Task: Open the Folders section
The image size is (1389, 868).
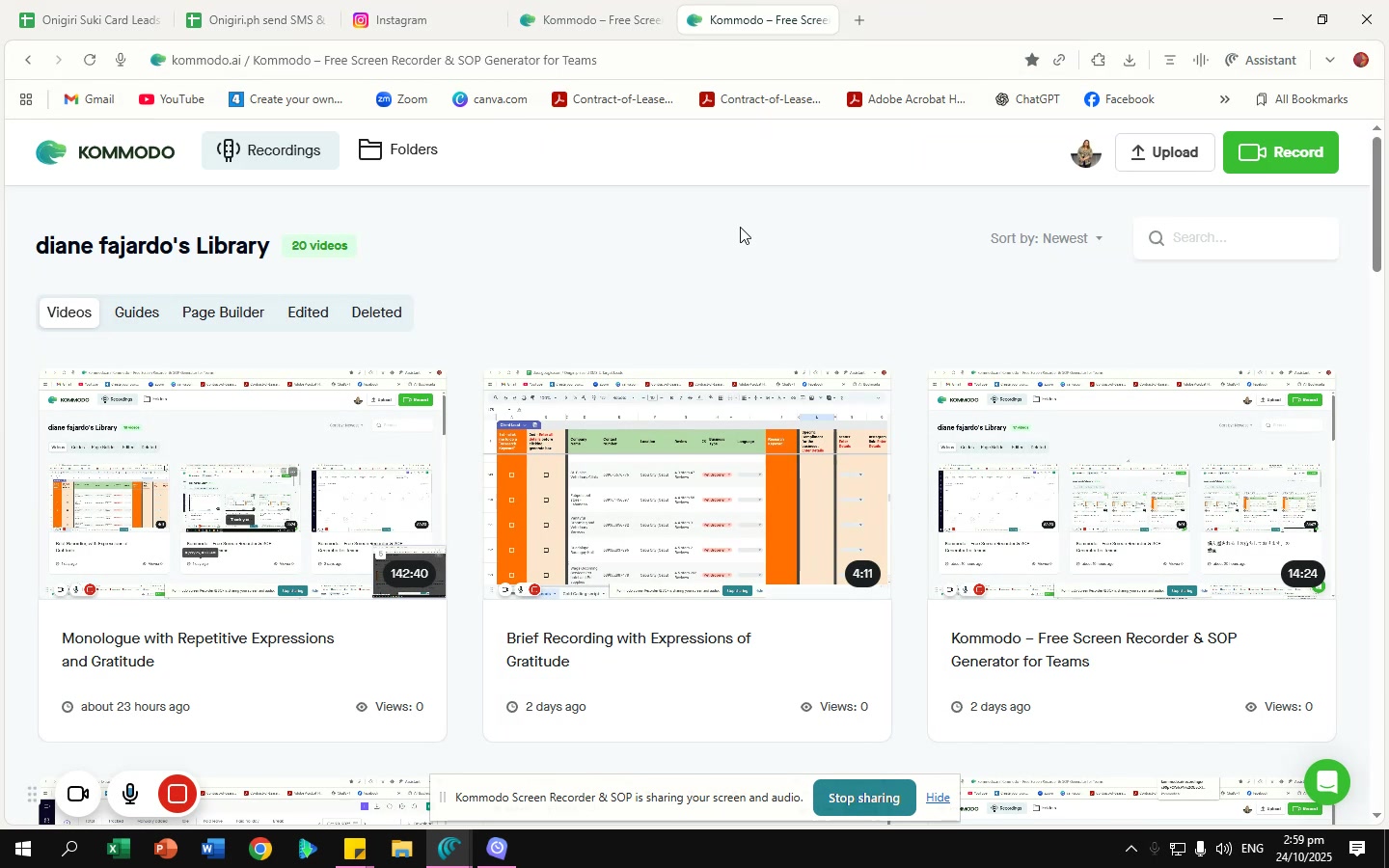Action: pos(398,149)
